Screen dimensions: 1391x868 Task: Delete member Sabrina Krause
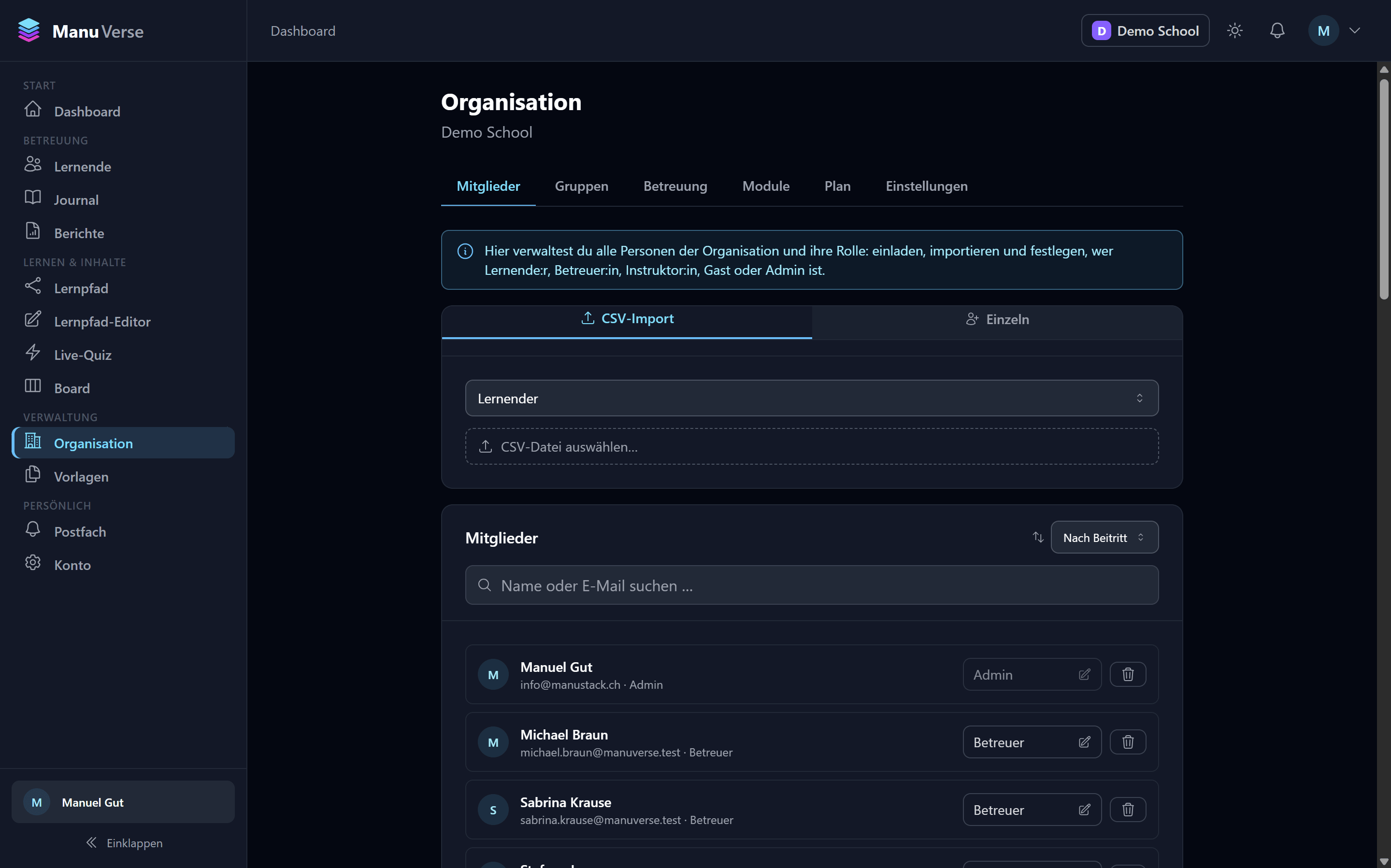[1128, 810]
